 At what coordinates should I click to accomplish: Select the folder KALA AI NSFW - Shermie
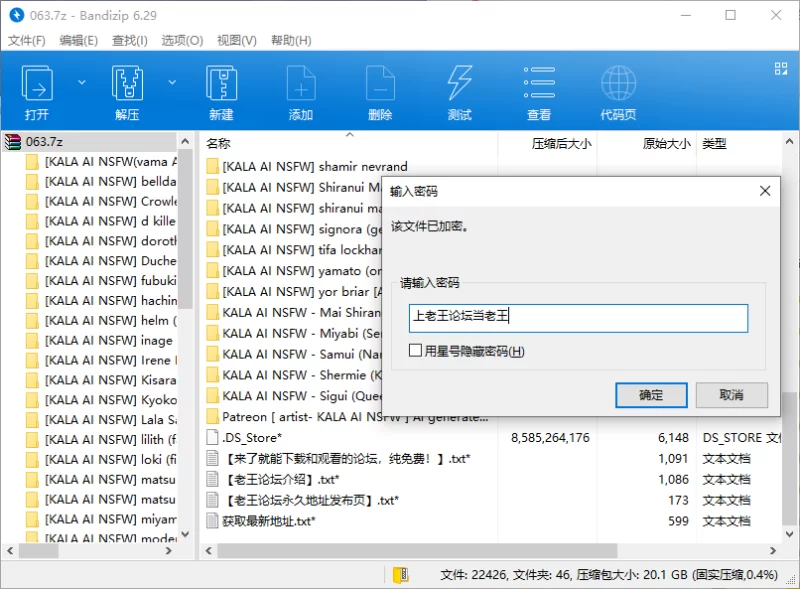coord(302,375)
